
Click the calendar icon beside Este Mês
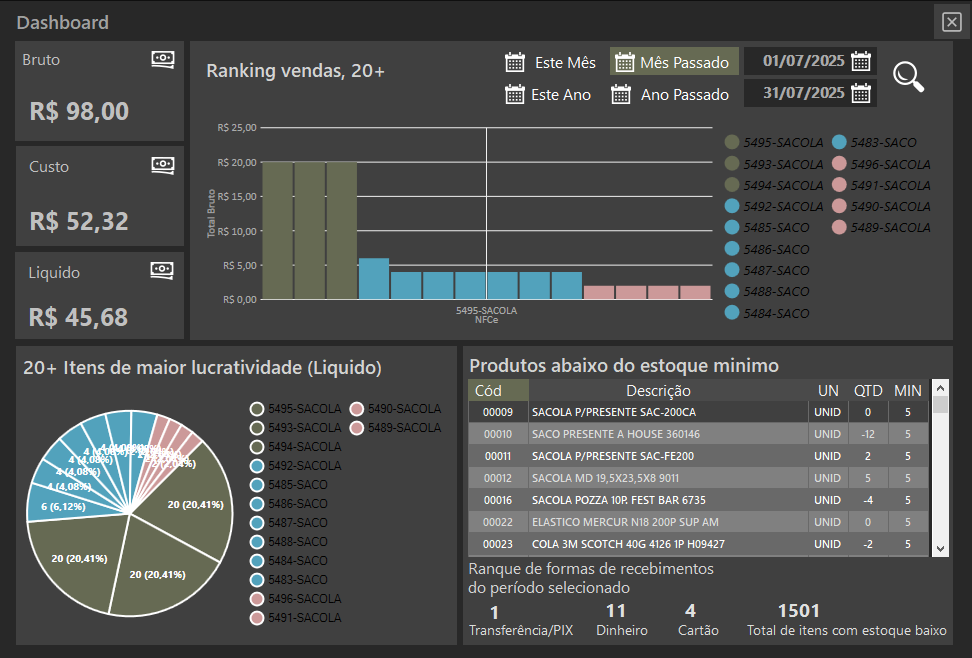click(515, 61)
